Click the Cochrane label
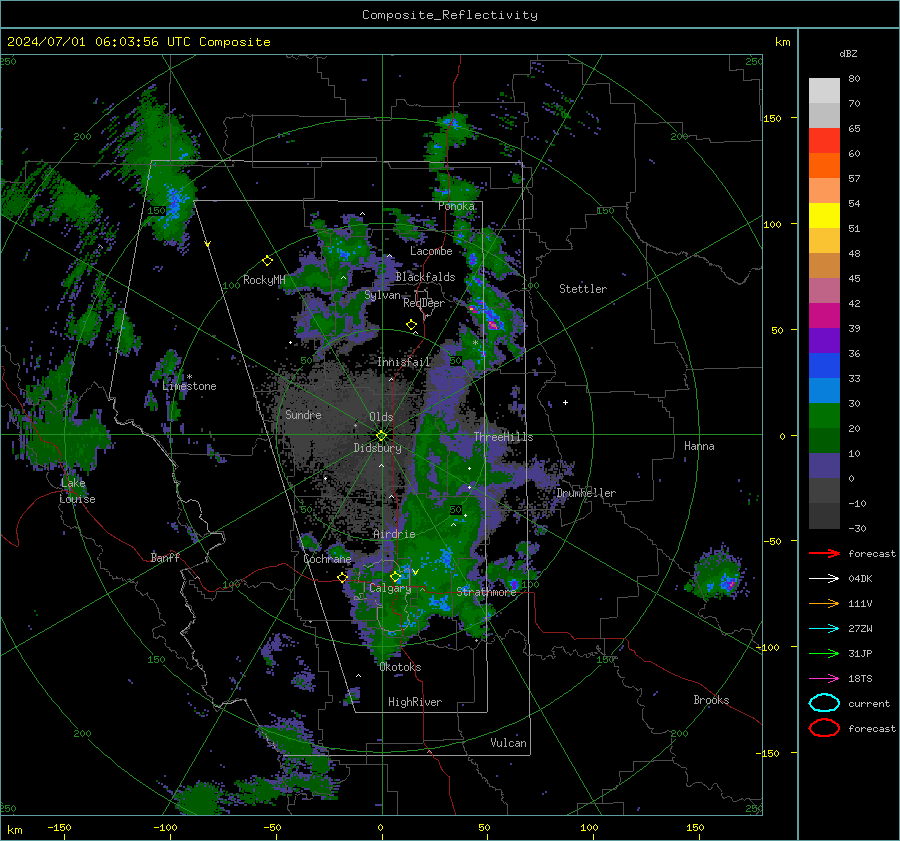 [x=327, y=559]
